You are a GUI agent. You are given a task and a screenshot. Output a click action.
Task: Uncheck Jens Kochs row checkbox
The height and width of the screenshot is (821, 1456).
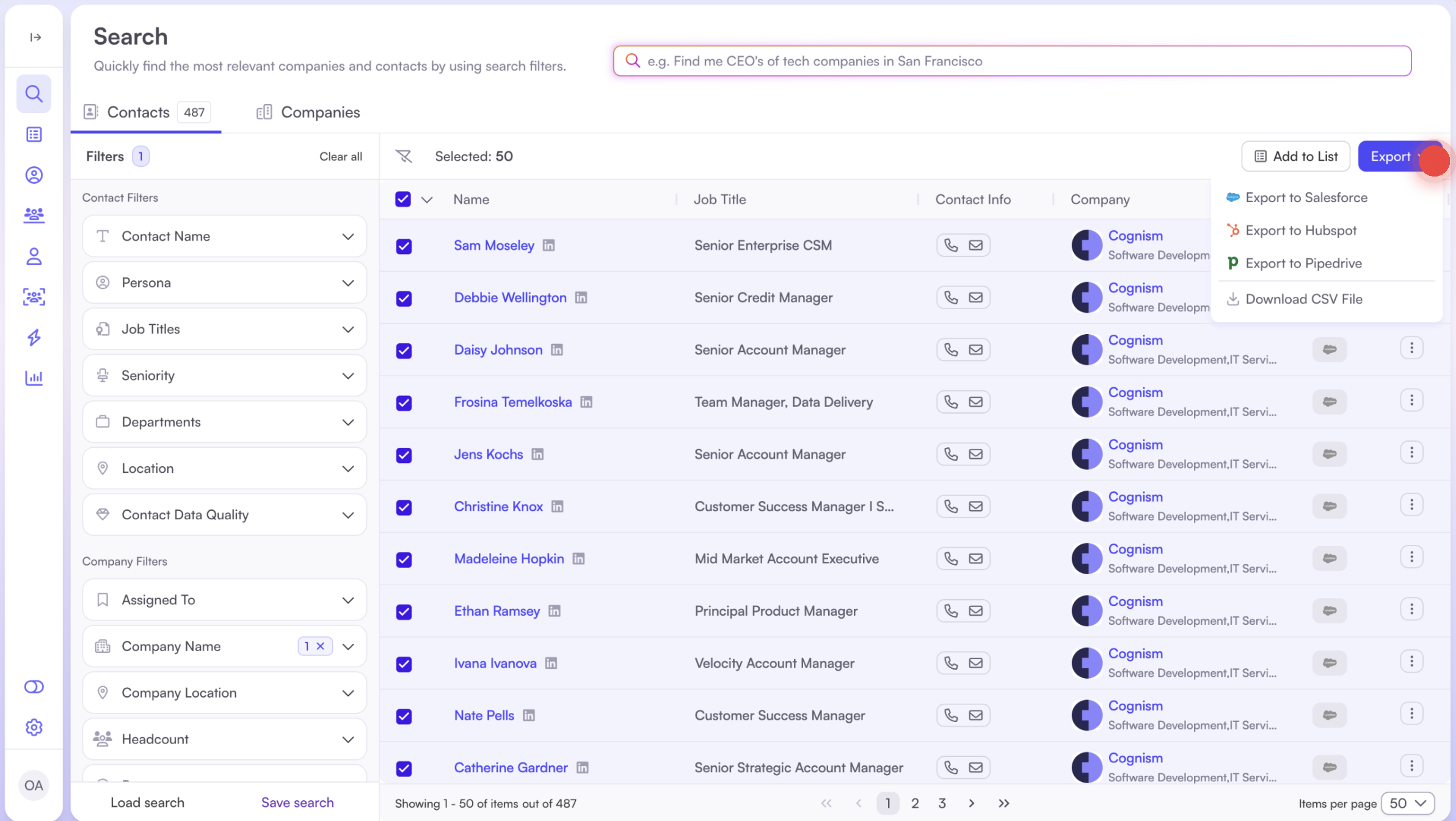click(x=404, y=454)
